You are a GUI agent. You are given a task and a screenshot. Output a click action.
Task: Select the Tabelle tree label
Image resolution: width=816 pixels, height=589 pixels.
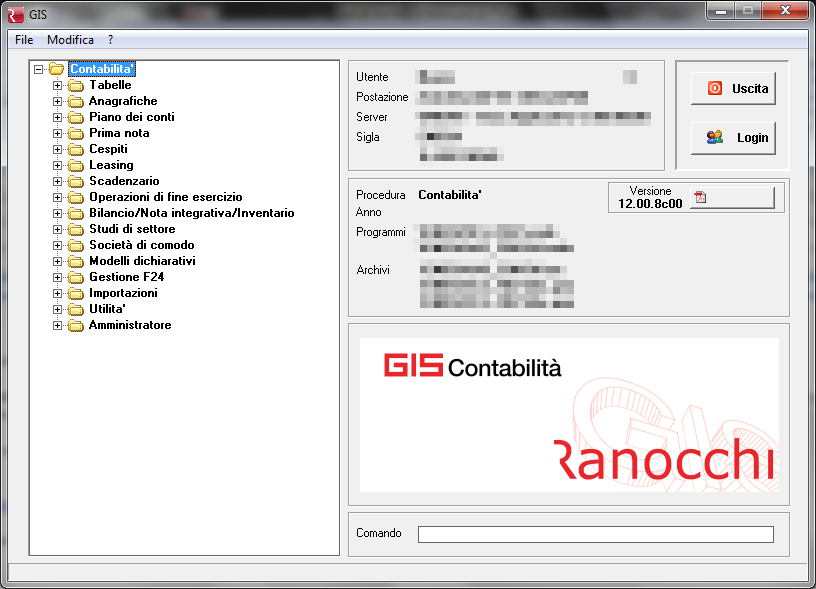click(110, 85)
